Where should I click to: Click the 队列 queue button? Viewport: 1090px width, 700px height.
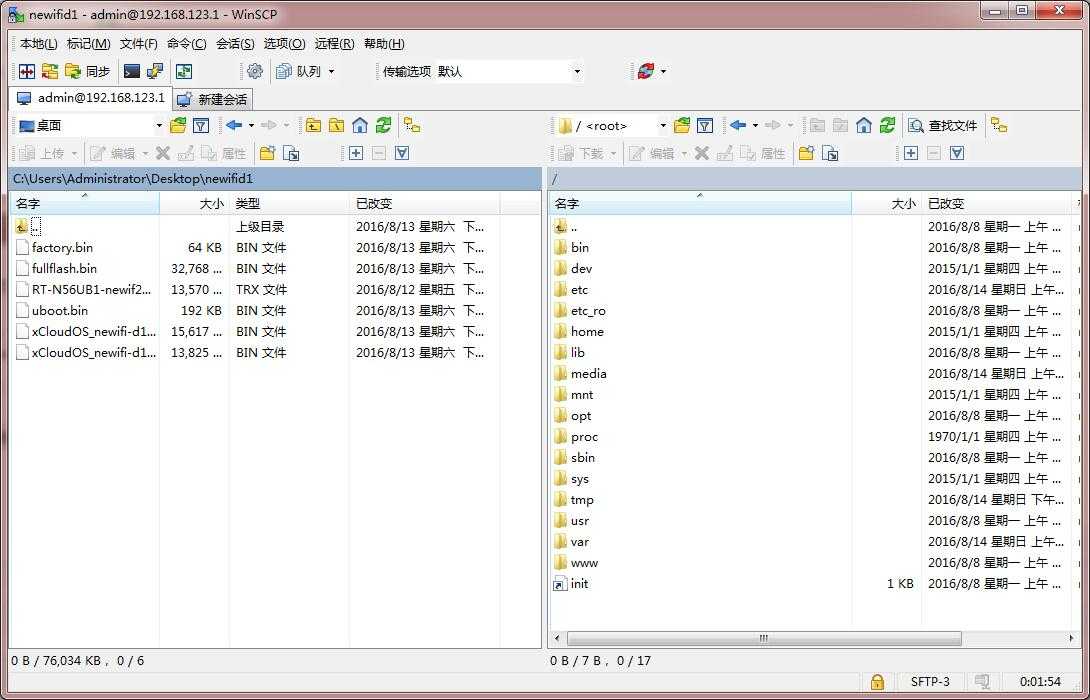point(299,72)
